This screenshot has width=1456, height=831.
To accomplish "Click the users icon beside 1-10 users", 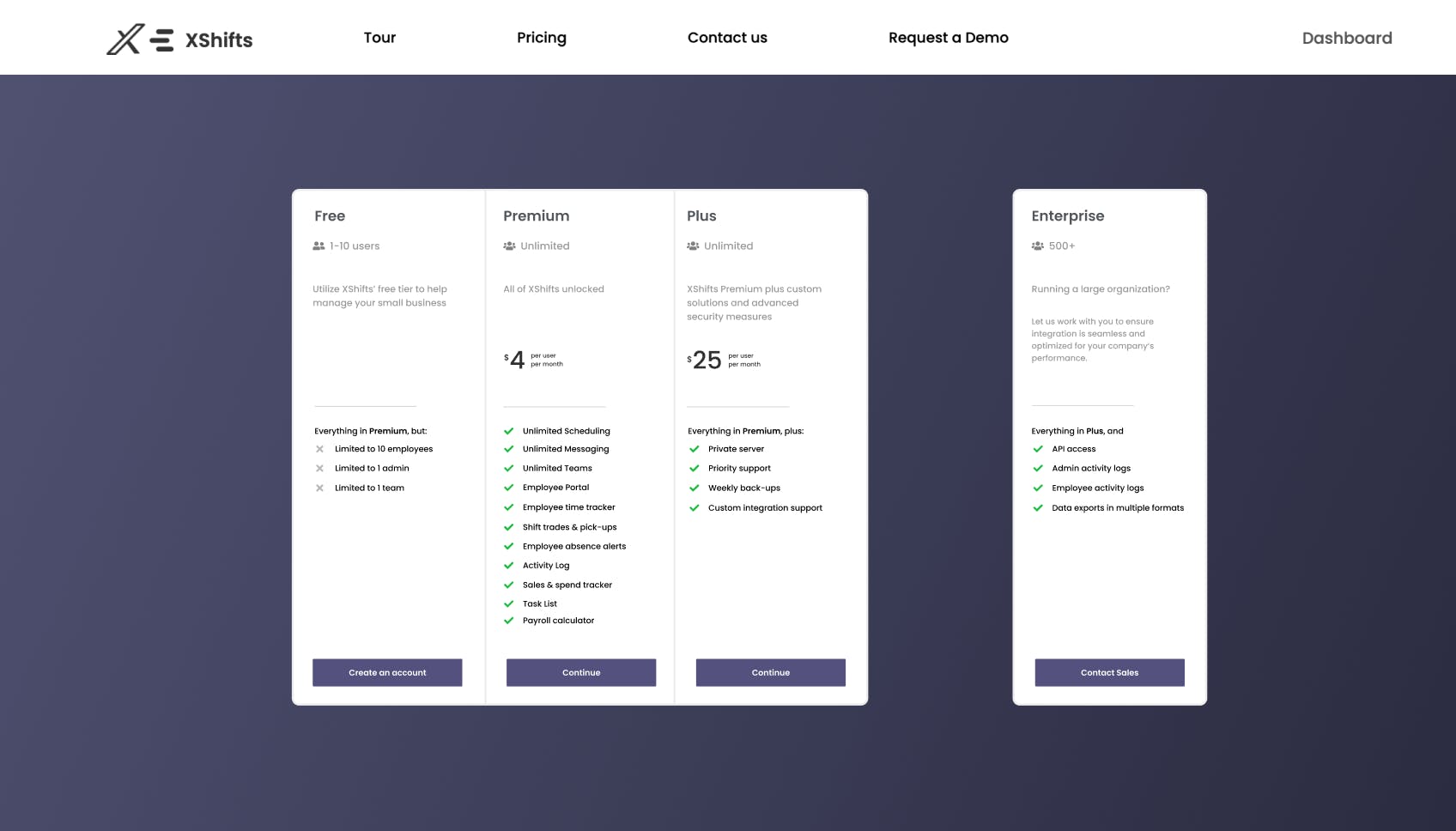I will (319, 246).
